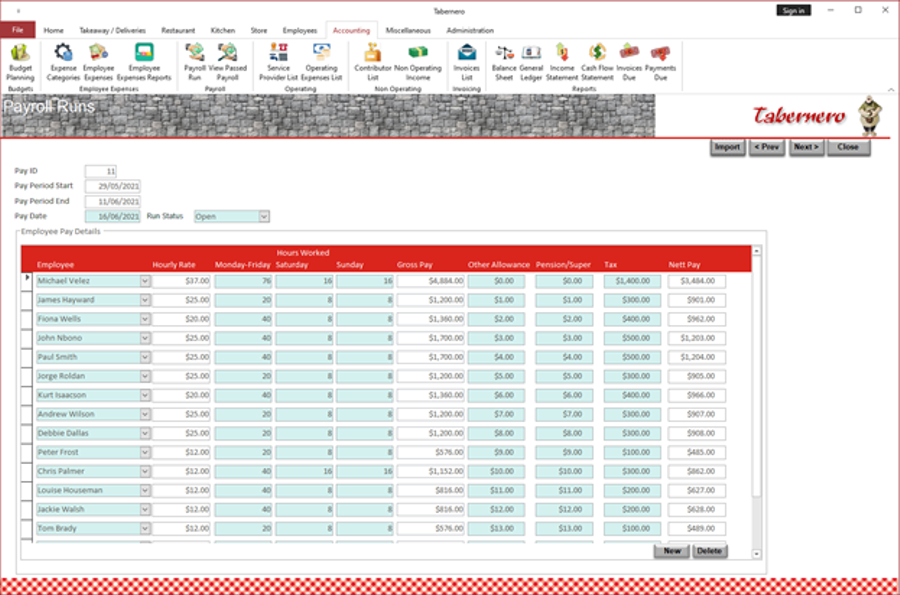900x595 pixels.
Task: Open the Jorge Roldan employee dropdown
Action: (145, 376)
